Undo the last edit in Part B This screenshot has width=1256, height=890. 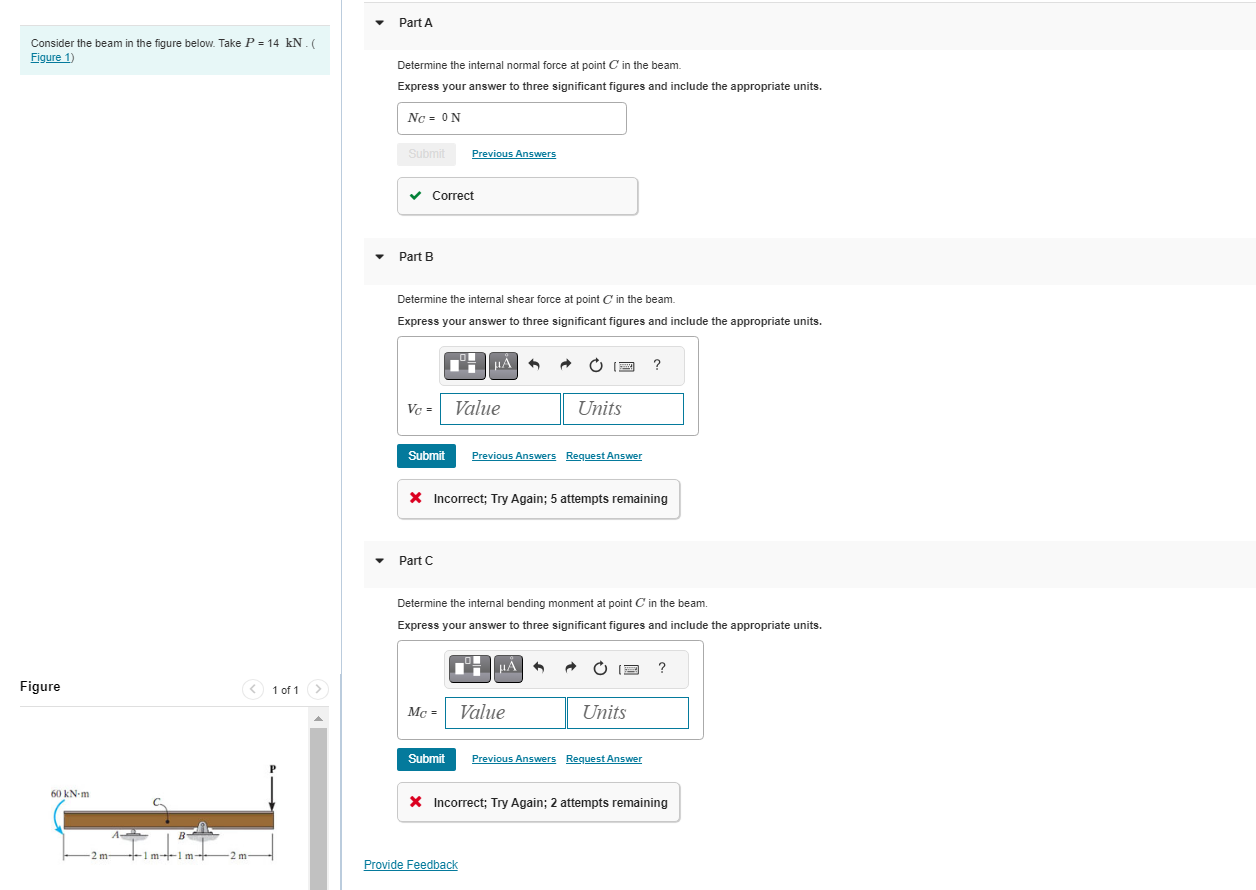pyautogui.click(x=535, y=365)
